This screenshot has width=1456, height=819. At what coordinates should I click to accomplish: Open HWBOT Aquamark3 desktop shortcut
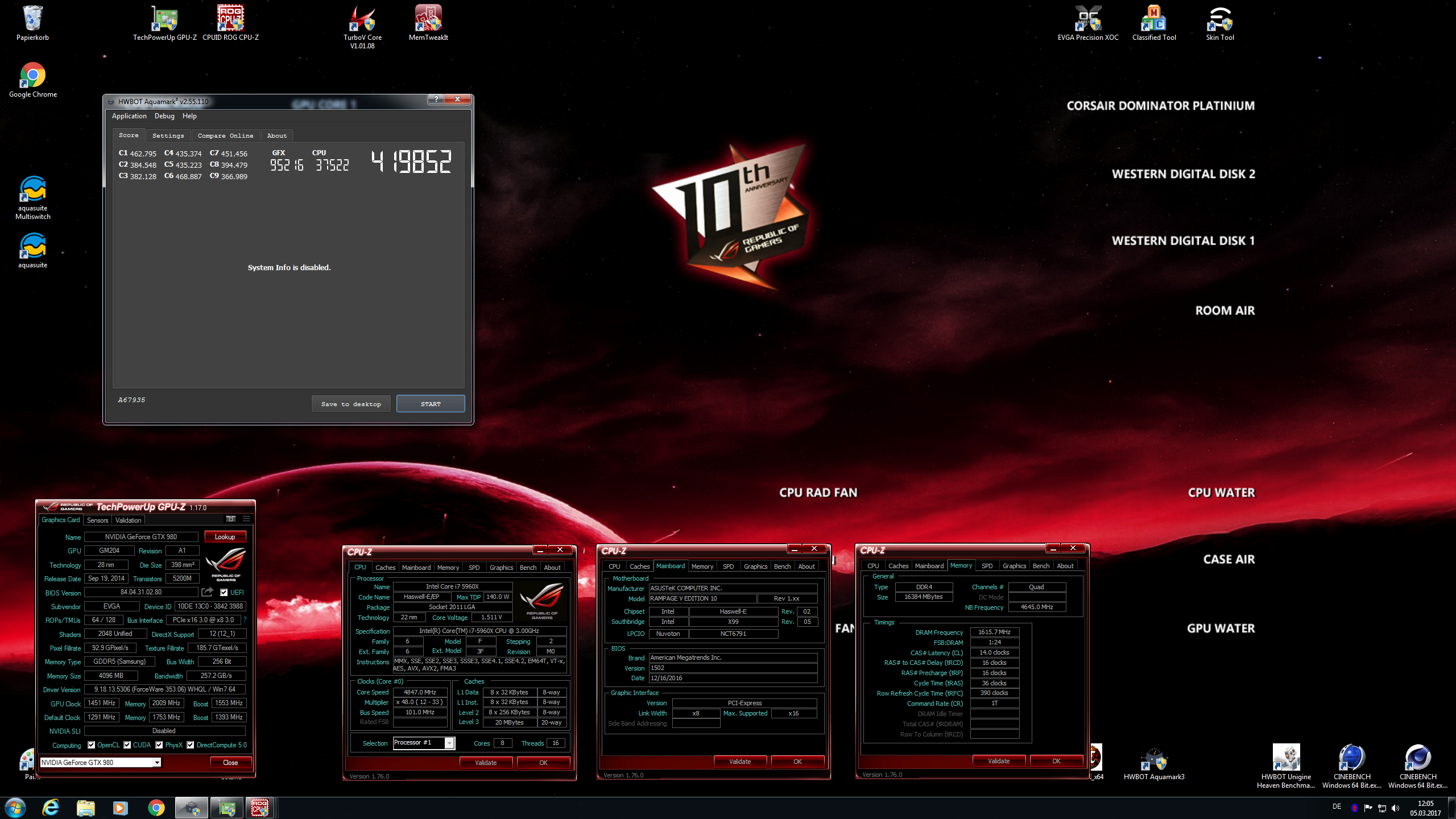pos(1154,763)
